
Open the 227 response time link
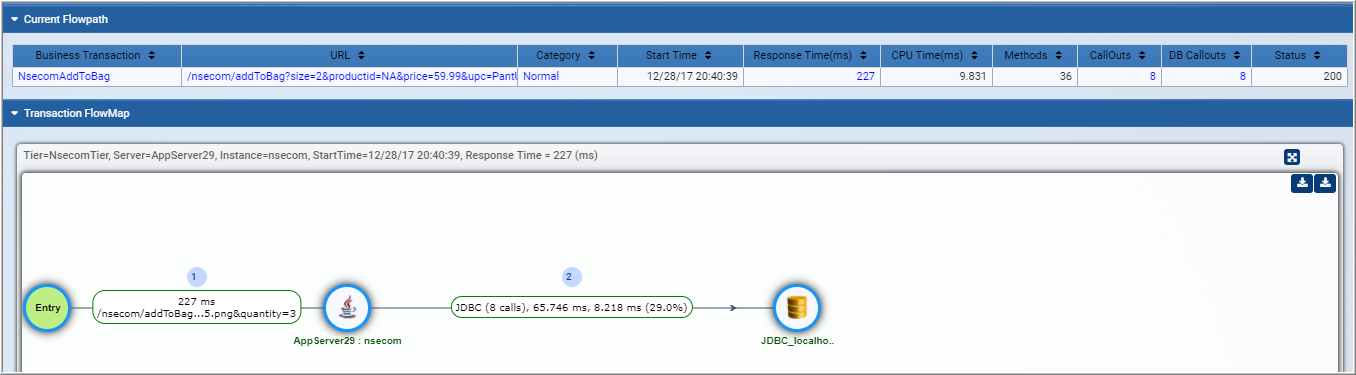pyautogui.click(x=865, y=76)
